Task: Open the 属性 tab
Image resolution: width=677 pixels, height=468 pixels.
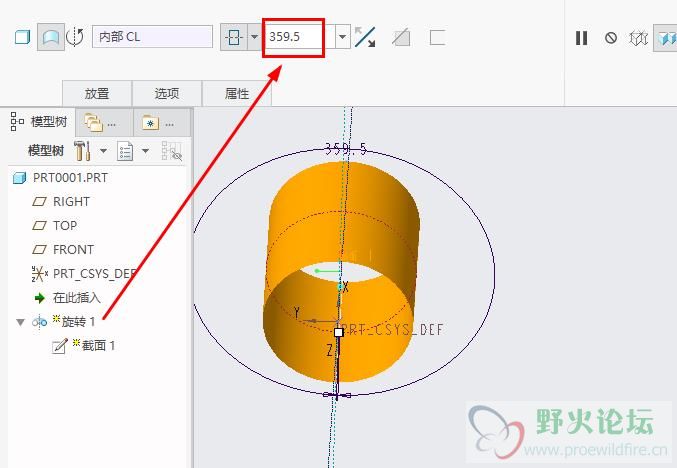Action: coord(237,93)
